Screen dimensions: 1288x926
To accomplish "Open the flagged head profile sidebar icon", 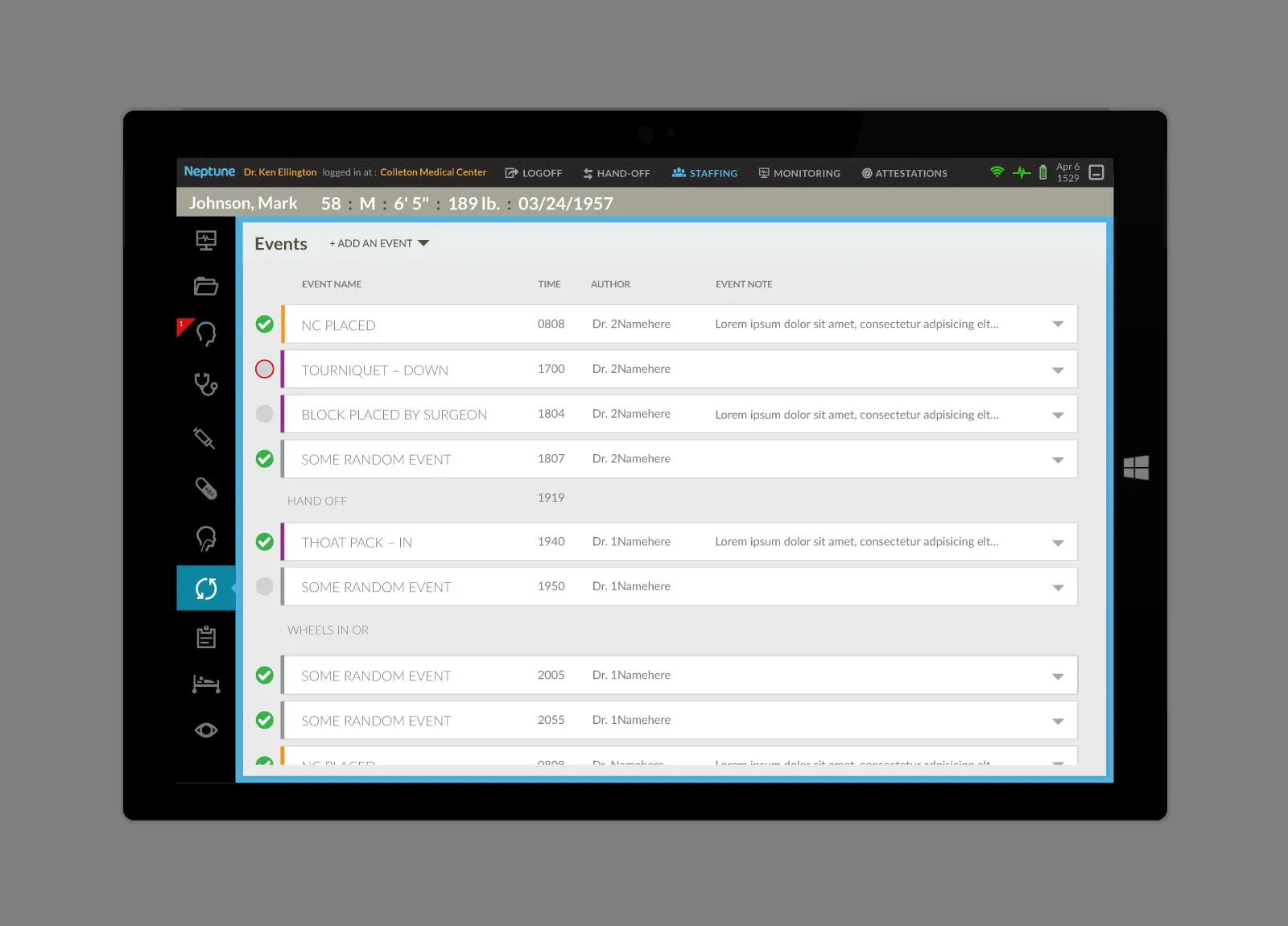I will [206, 333].
